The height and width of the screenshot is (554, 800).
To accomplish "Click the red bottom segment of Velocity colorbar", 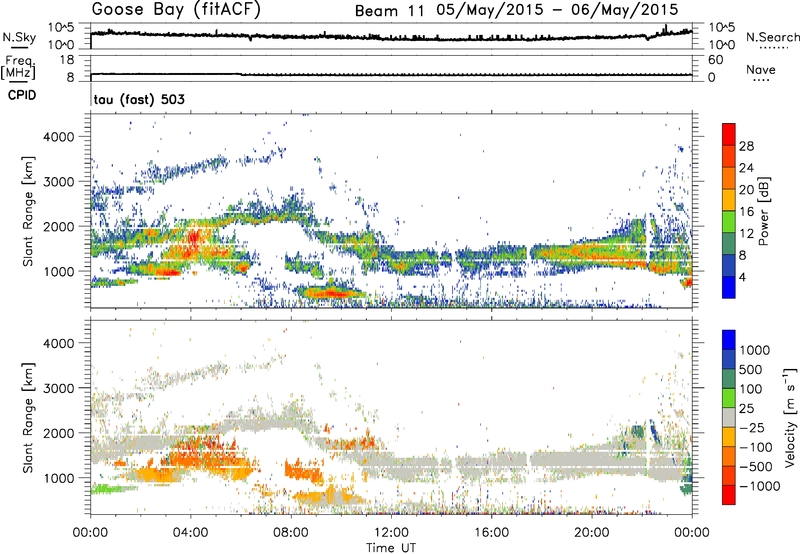I will tap(729, 495).
